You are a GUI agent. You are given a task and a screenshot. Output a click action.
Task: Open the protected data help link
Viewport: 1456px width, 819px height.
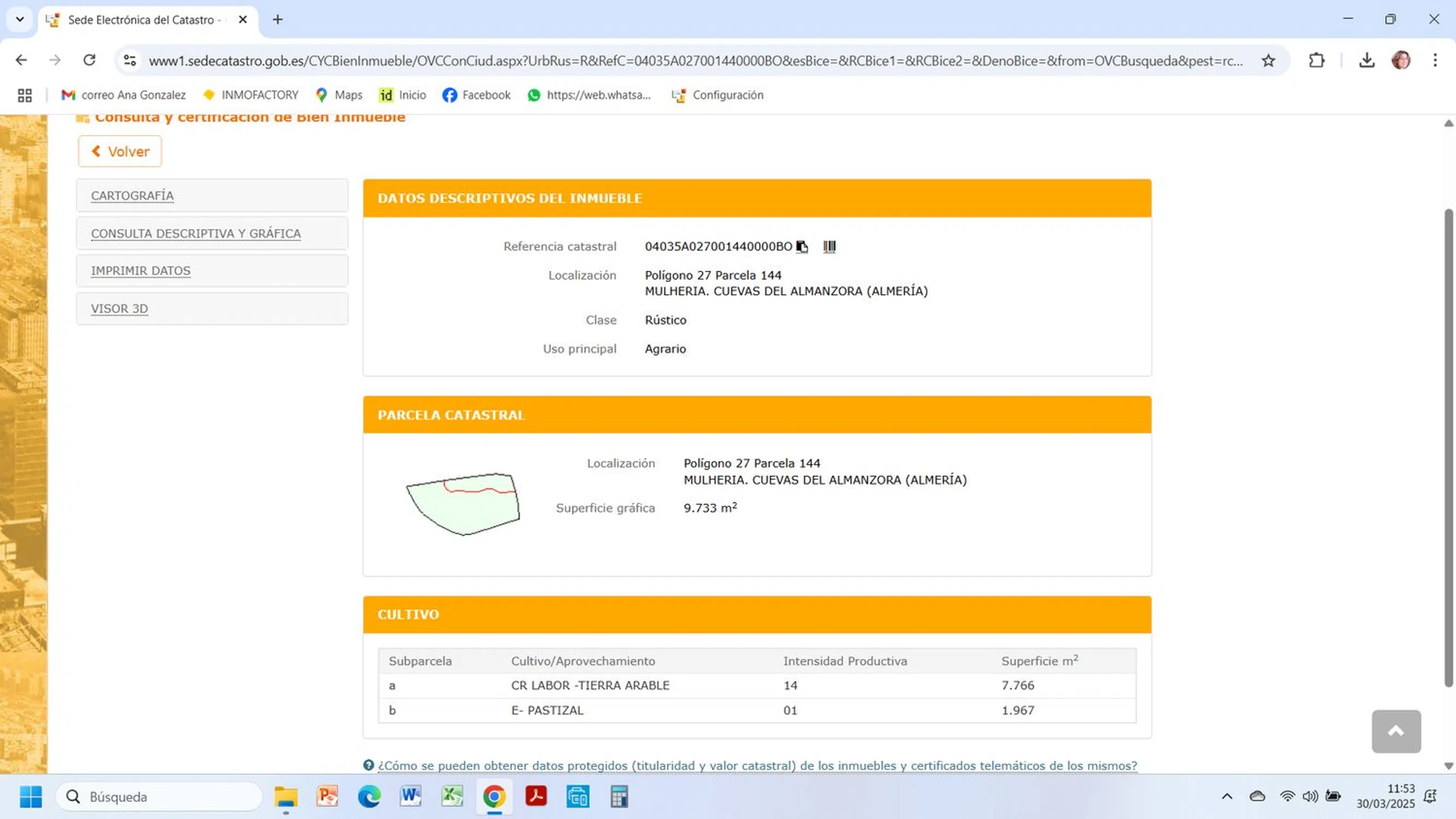pos(757,765)
